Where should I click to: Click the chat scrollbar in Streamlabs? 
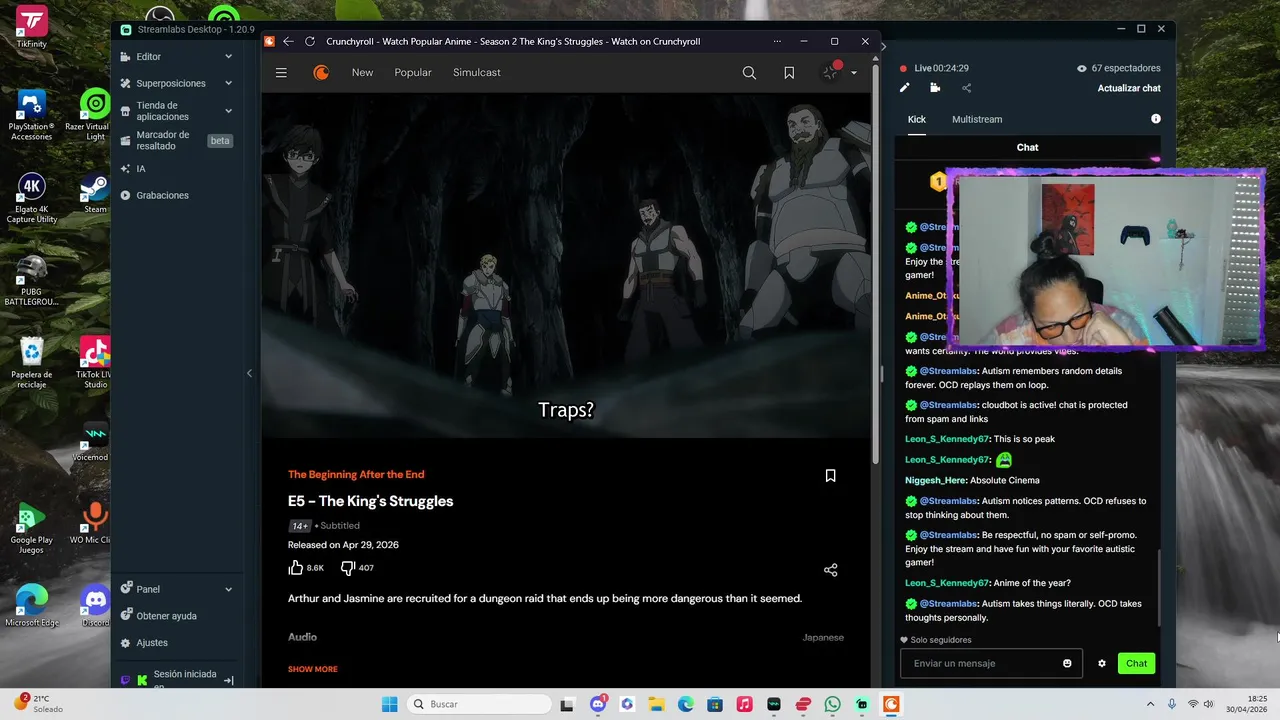click(1160, 588)
